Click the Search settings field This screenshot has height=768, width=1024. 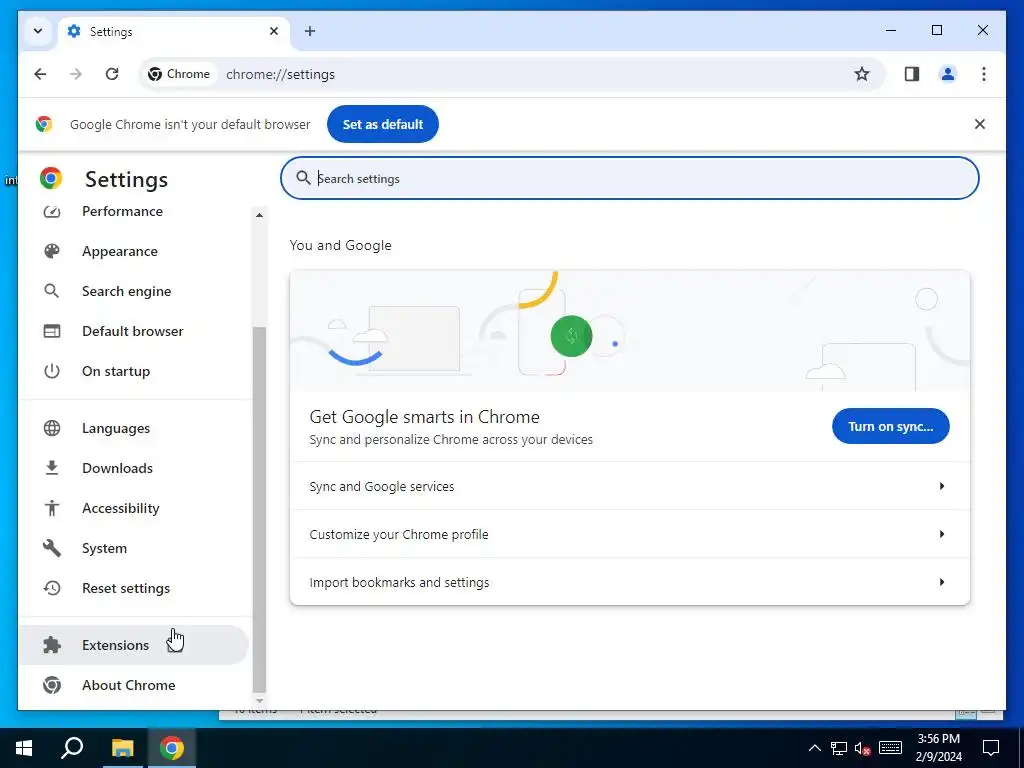(x=630, y=178)
